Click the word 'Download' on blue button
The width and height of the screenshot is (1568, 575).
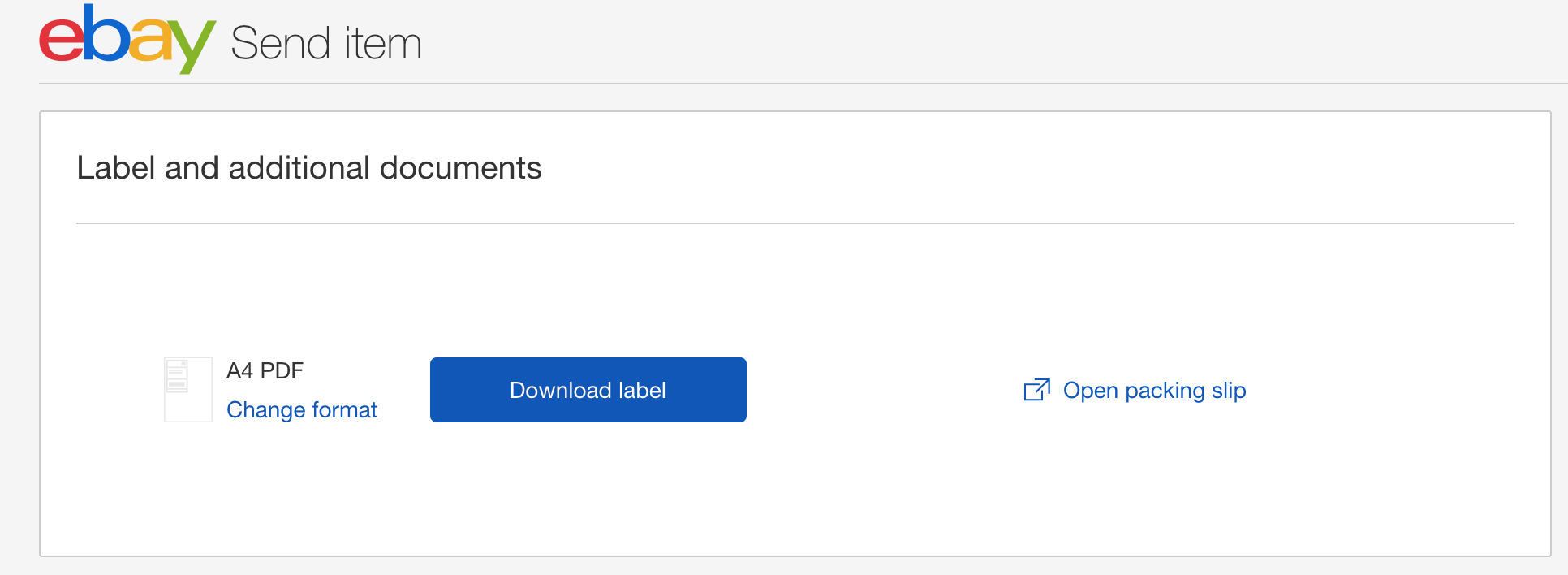(561, 390)
